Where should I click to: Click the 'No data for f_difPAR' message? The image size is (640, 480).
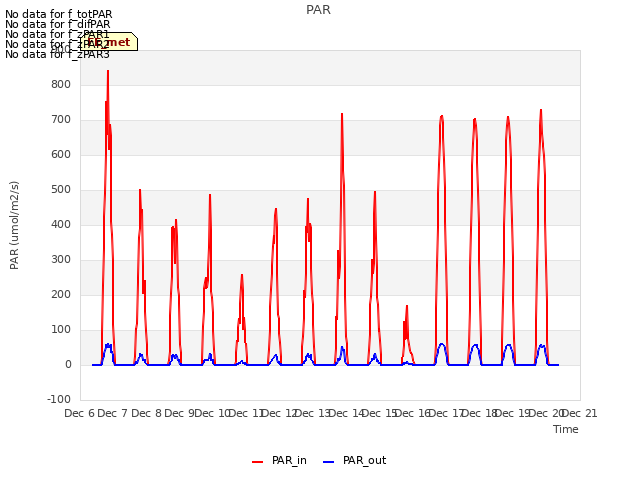pyautogui.click(x=58, y=24)
